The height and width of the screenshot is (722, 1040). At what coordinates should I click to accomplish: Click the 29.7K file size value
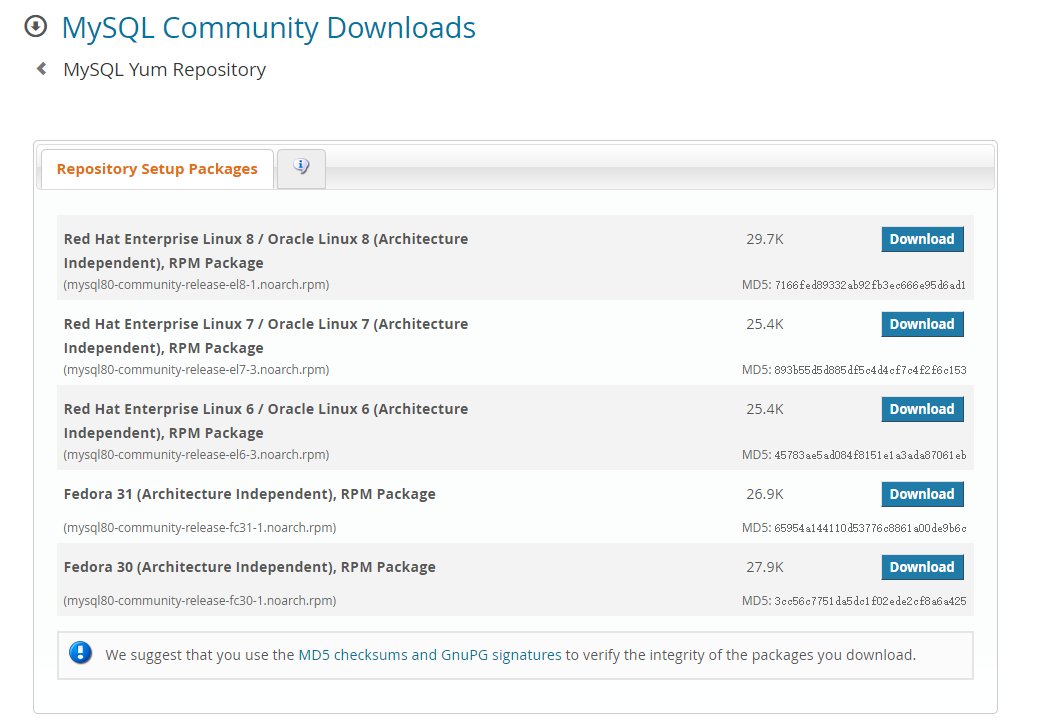[x=765, y=239]
